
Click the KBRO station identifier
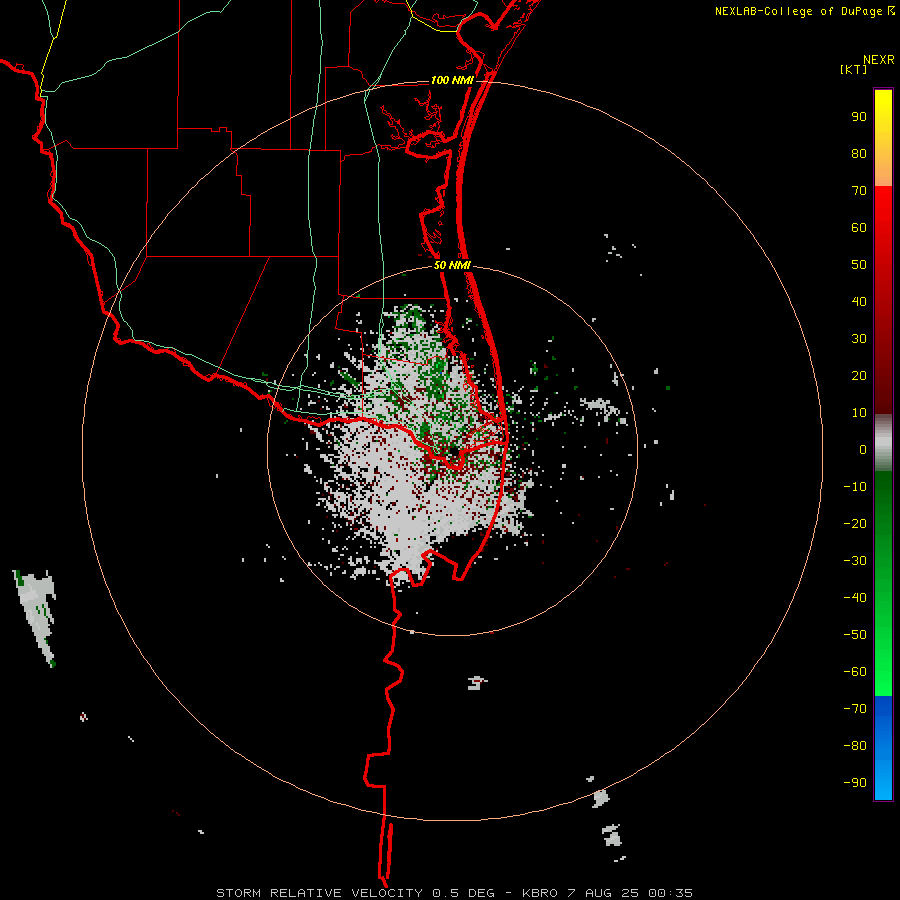[x=540, y=893]
